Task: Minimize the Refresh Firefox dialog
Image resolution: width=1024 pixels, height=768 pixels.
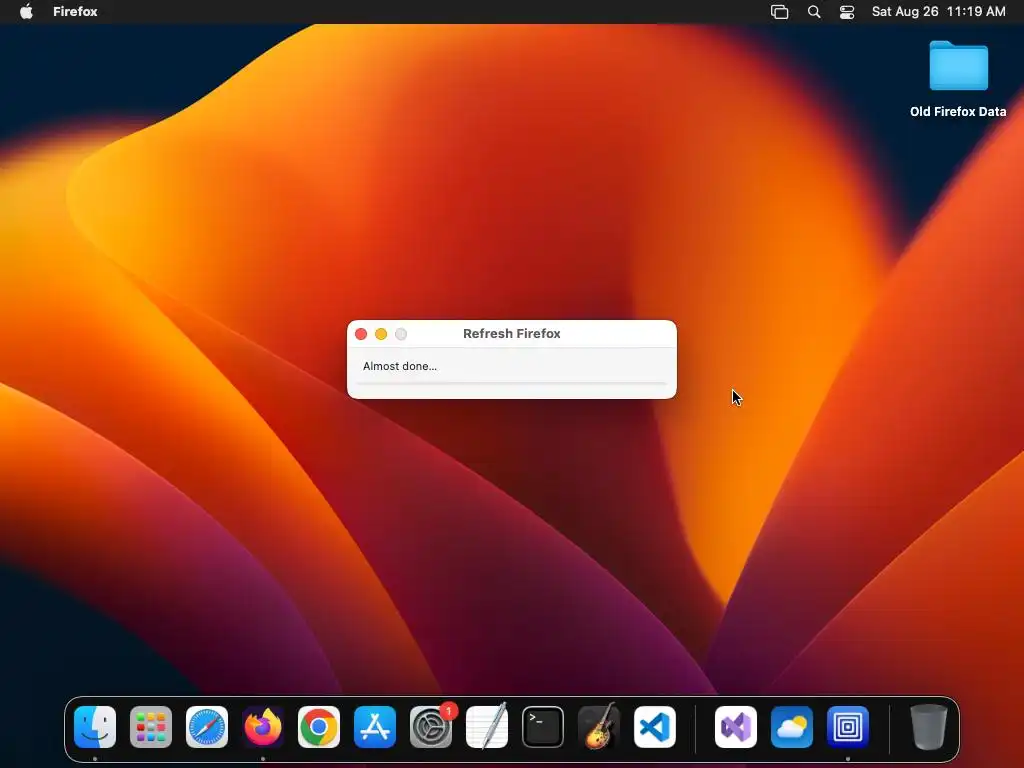Action: [381, 334]
